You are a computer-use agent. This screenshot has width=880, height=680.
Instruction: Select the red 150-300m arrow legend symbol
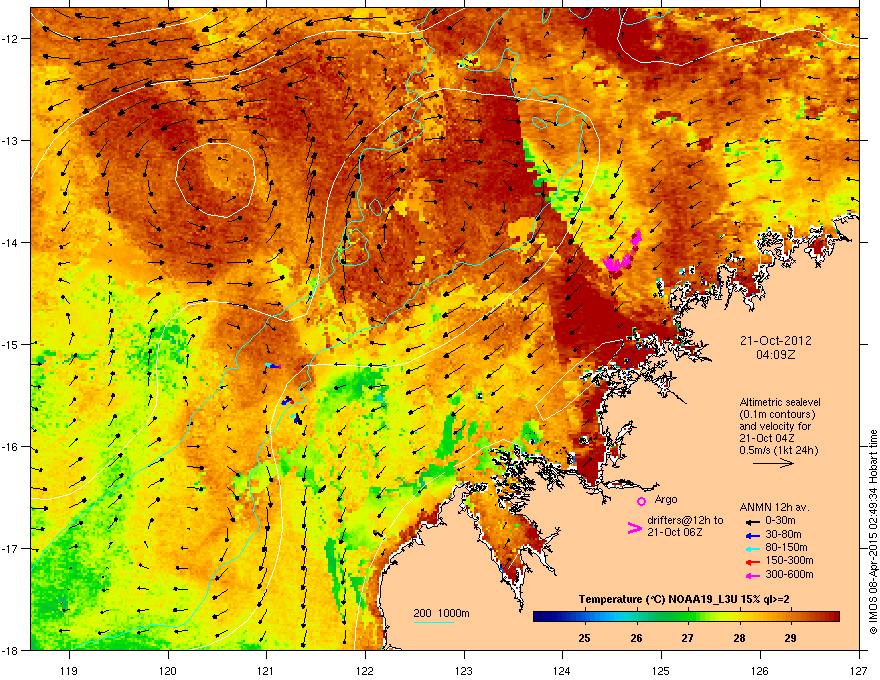[752, 562]
